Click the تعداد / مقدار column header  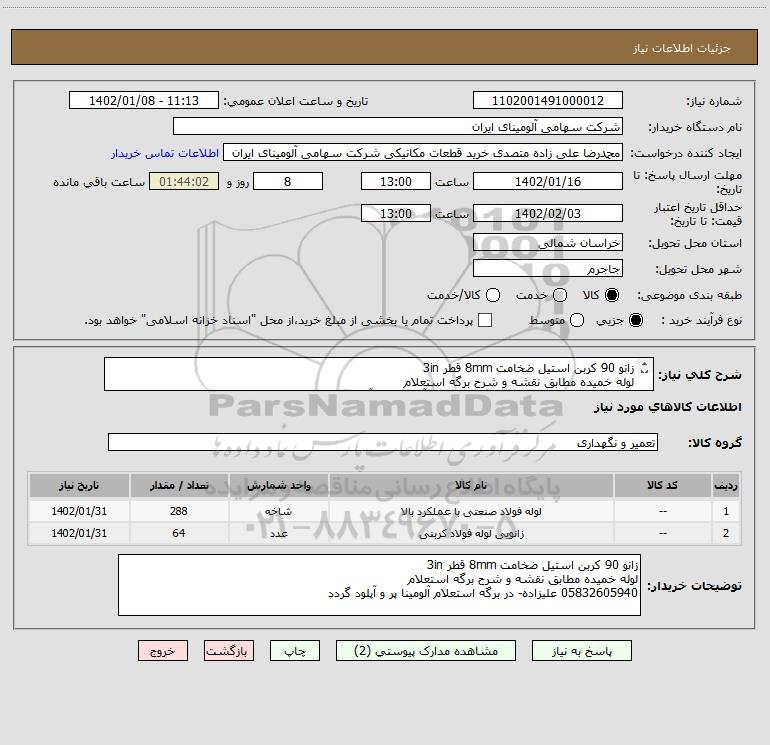click(179, 485)
